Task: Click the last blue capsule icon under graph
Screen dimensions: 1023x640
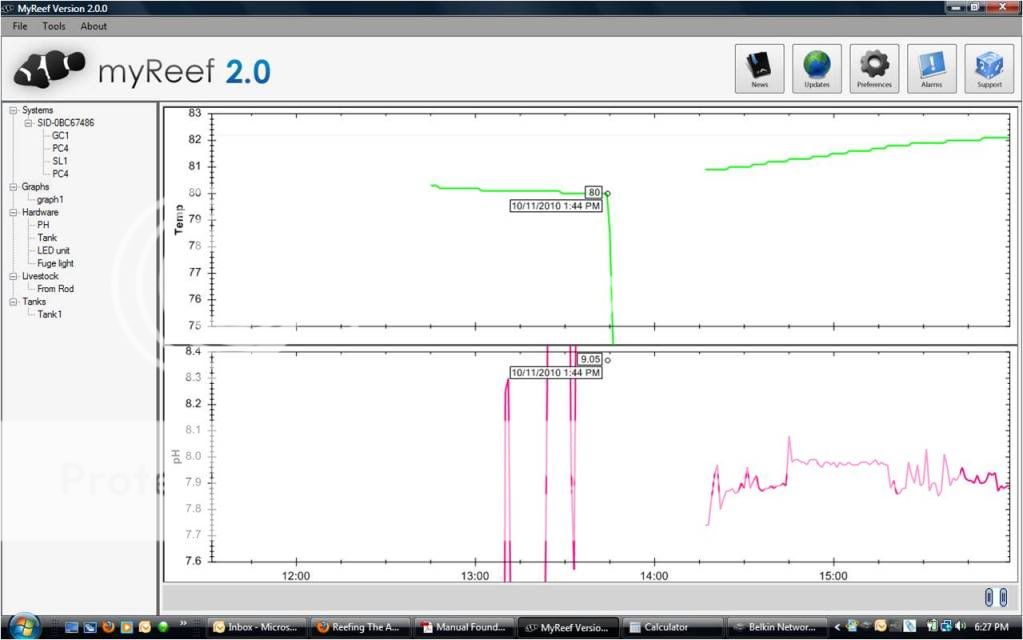Action: click(1003, 597)
